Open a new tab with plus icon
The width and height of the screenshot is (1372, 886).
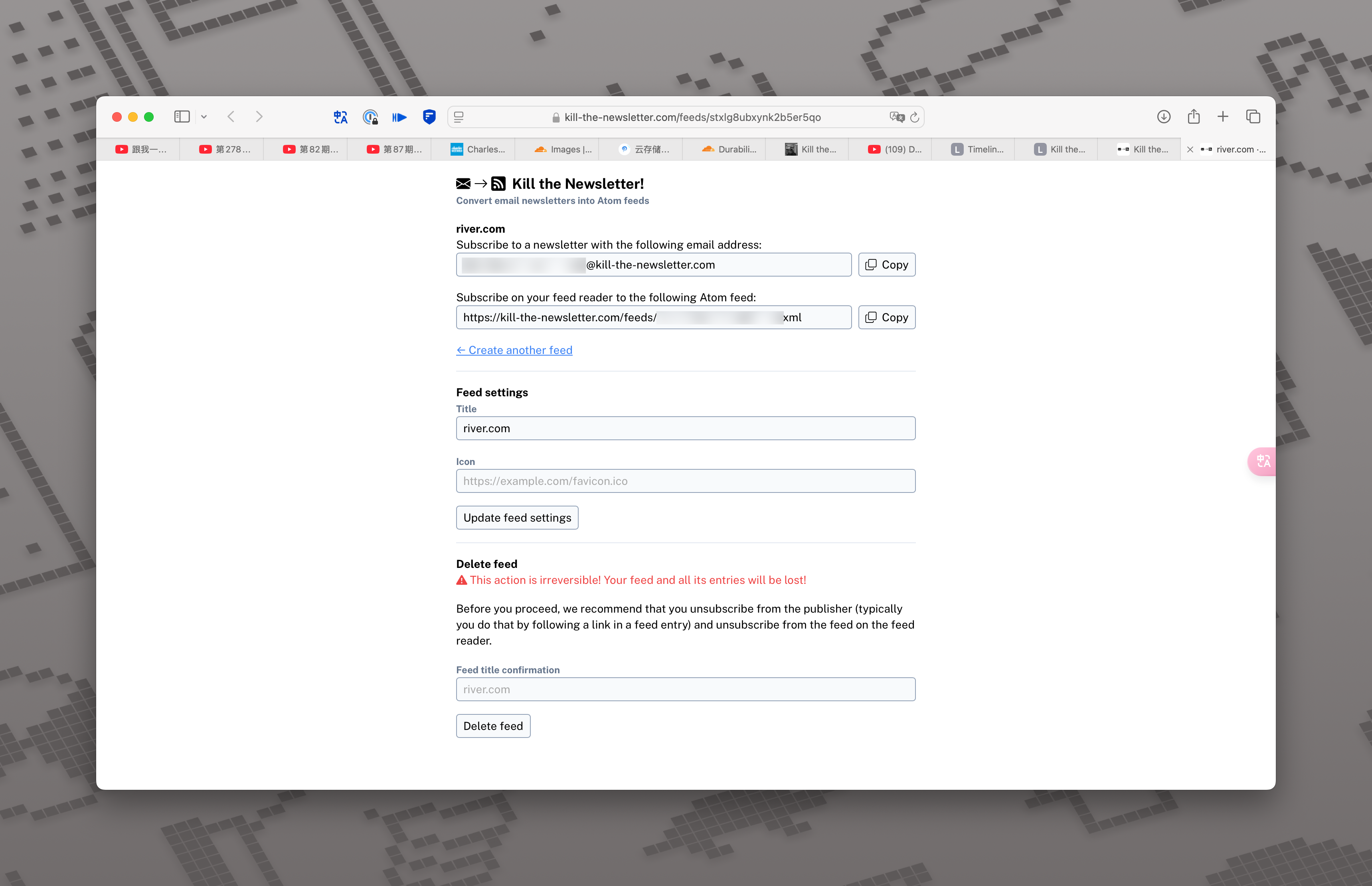click(x=1223, y=117)
